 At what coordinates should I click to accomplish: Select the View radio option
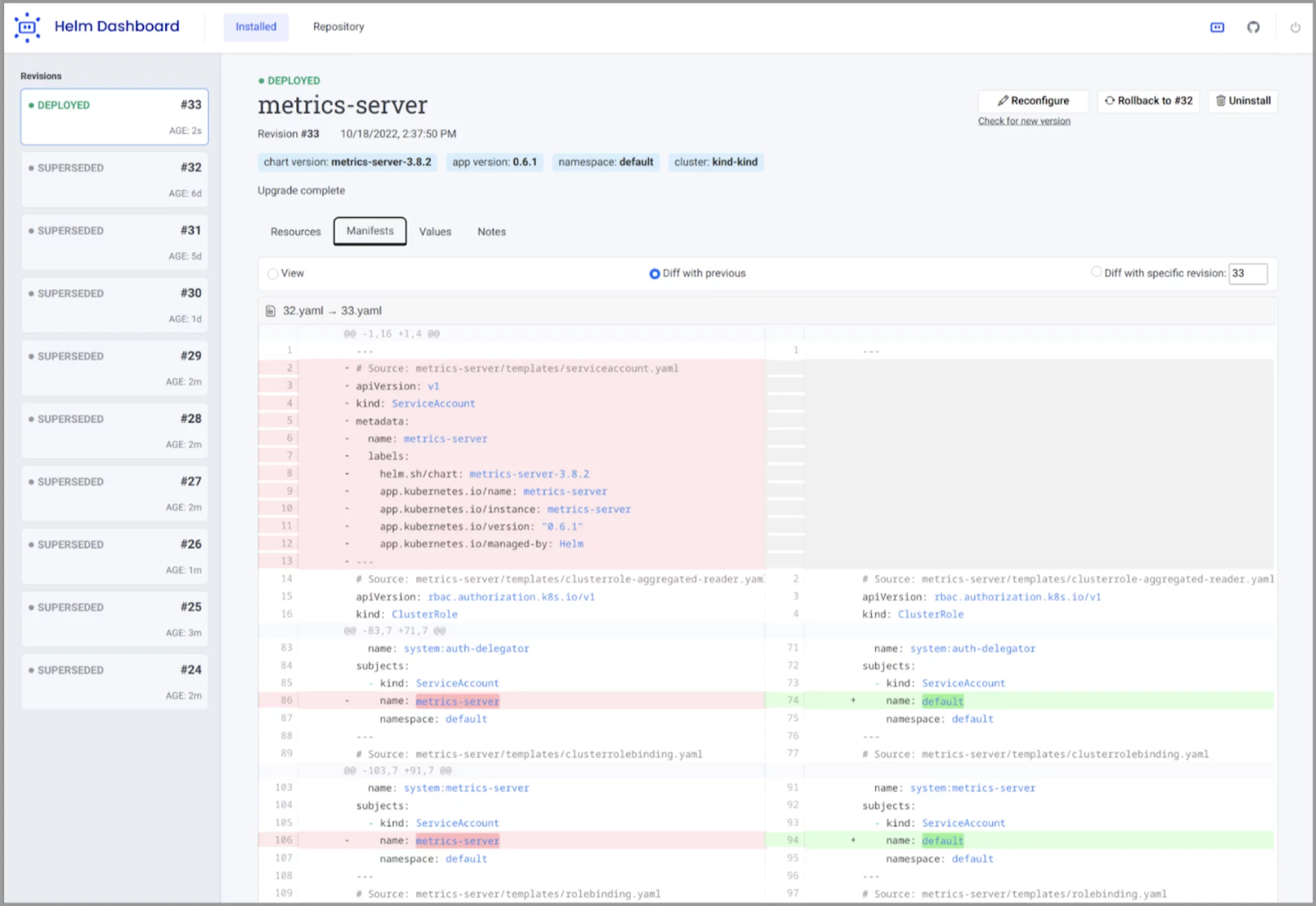(273, 274)
